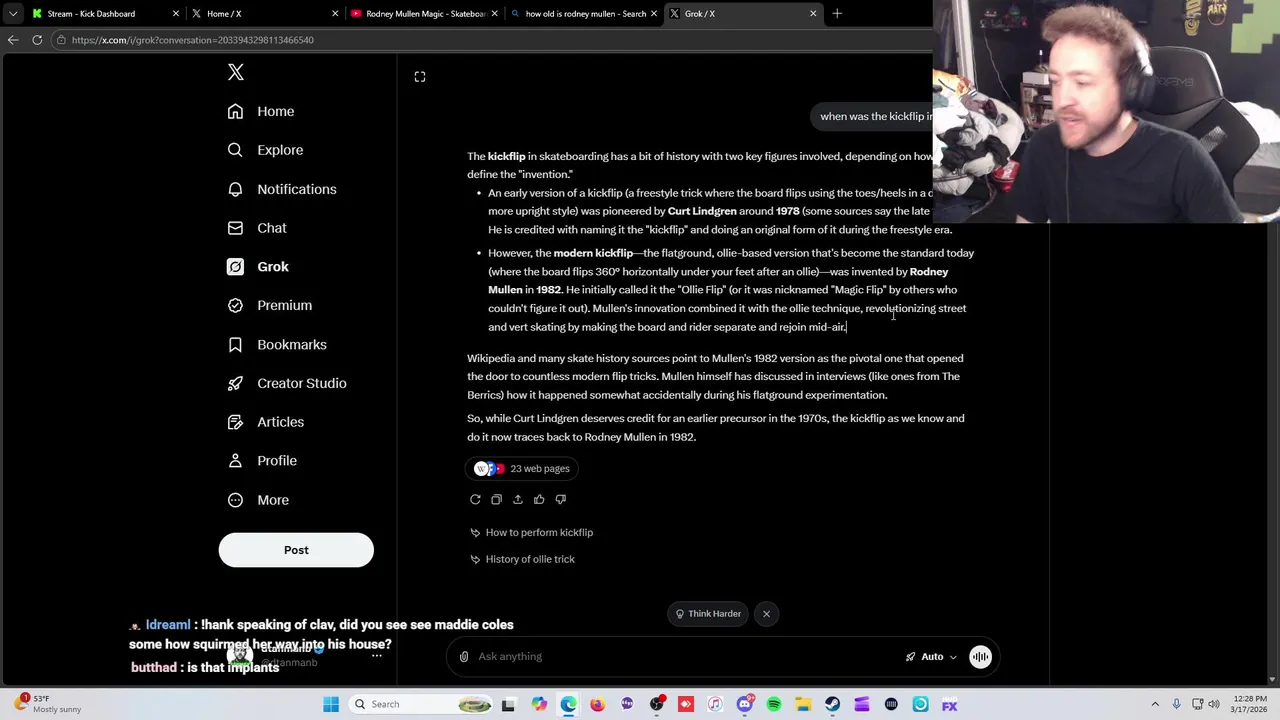Open Creator Studio
Viewport: 1280px width, 720px height.
pos(287,383)
